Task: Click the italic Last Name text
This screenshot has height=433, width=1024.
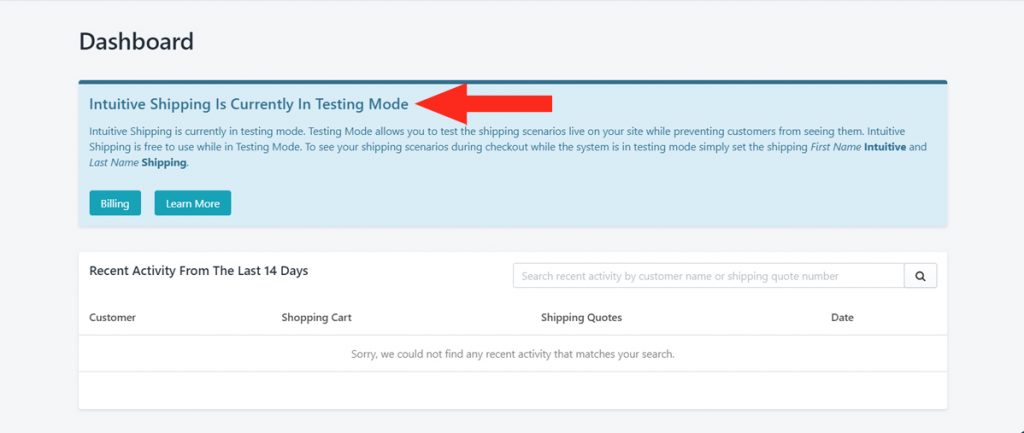Action: click(x=114, y=163)
